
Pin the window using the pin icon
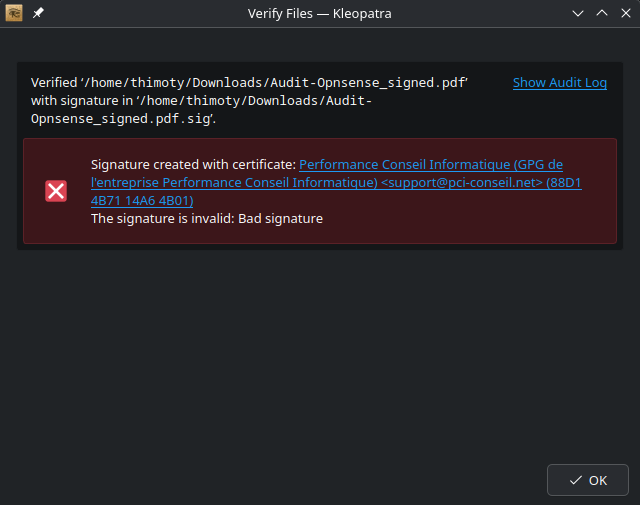point(38,13)
